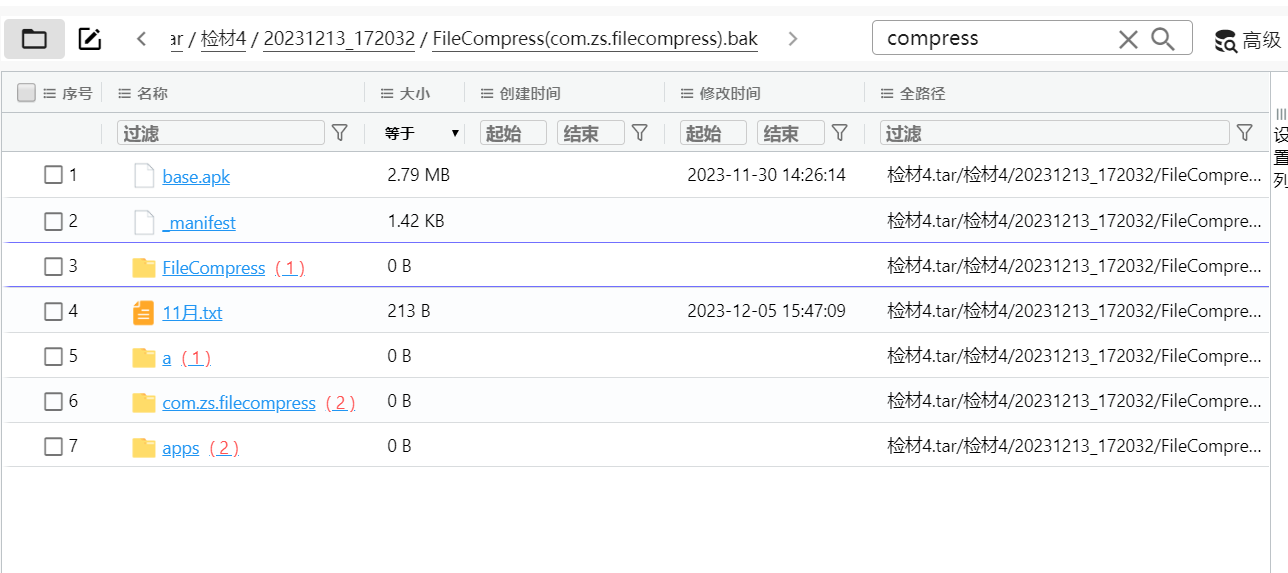Clear the search box with X icon
The width and height of the screenshot is (1288, 573).
[1128, 39]
